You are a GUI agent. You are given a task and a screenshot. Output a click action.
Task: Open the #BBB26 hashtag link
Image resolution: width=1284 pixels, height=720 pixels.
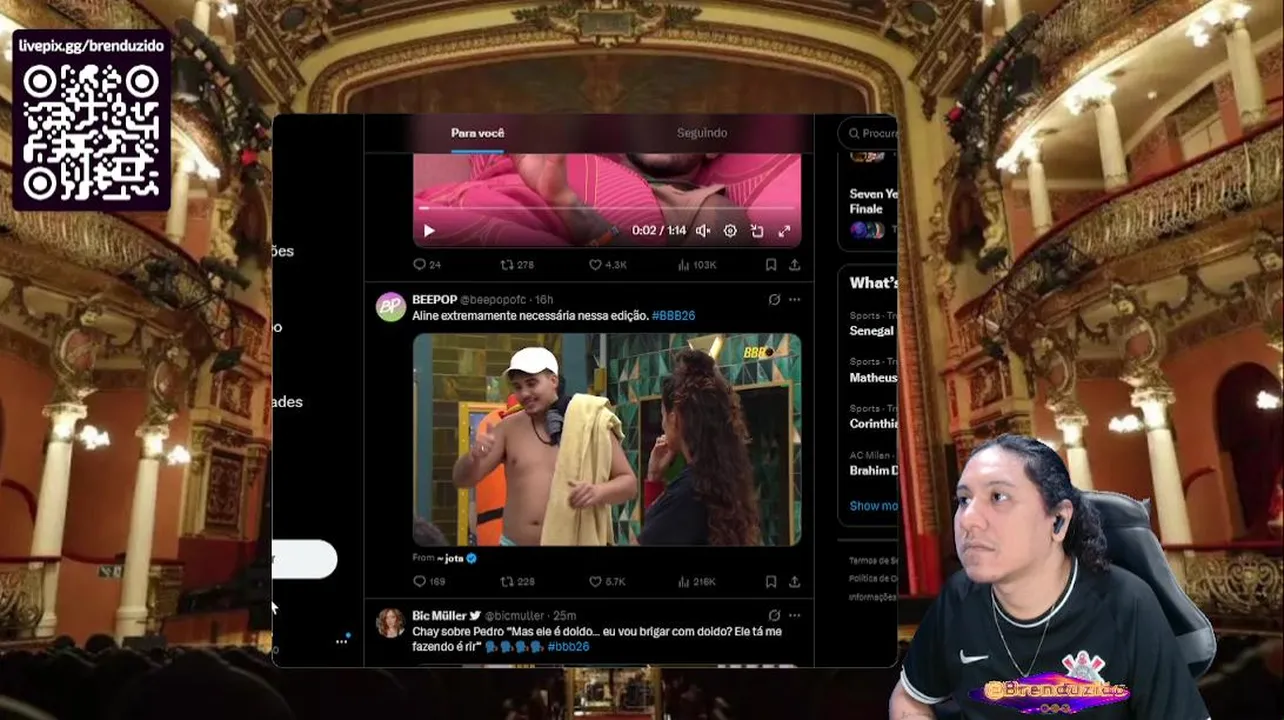pos(673,316)
